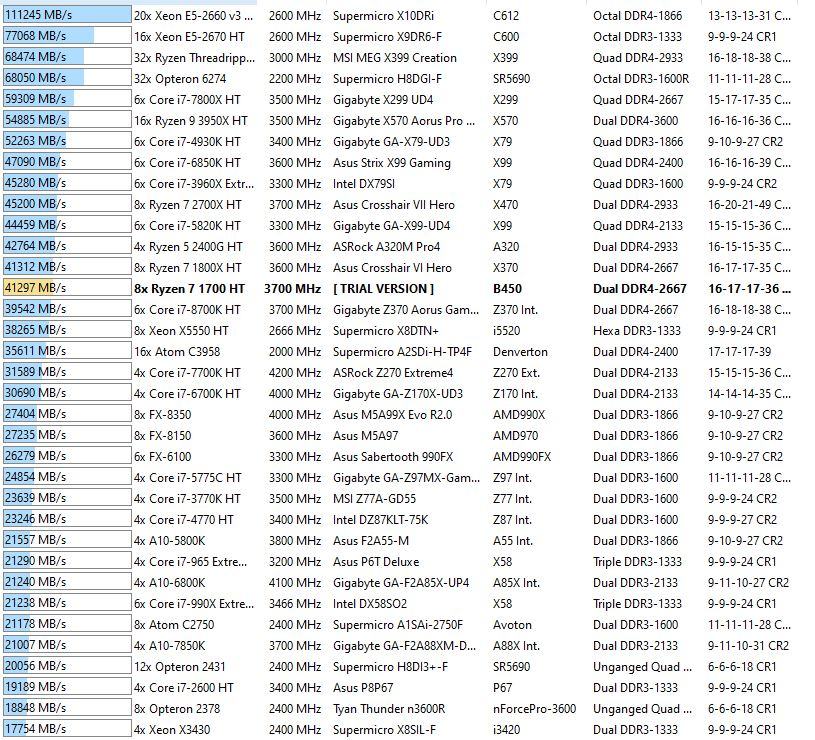Select 4x Core i7-5775C HT row
Image resolution: width=815 pixels, height=740 pixels.
pyautogui.click(x=397, y=478)
